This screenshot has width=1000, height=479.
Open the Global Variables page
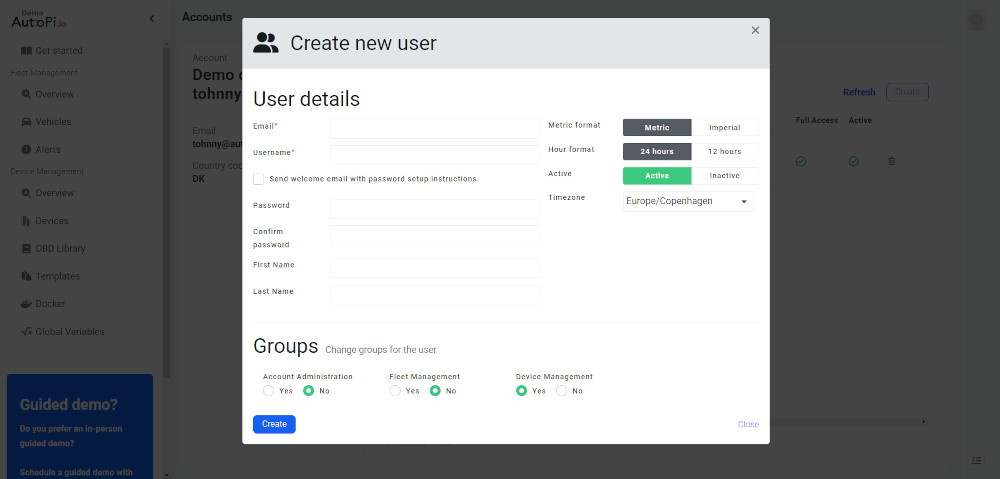(70, 332)
